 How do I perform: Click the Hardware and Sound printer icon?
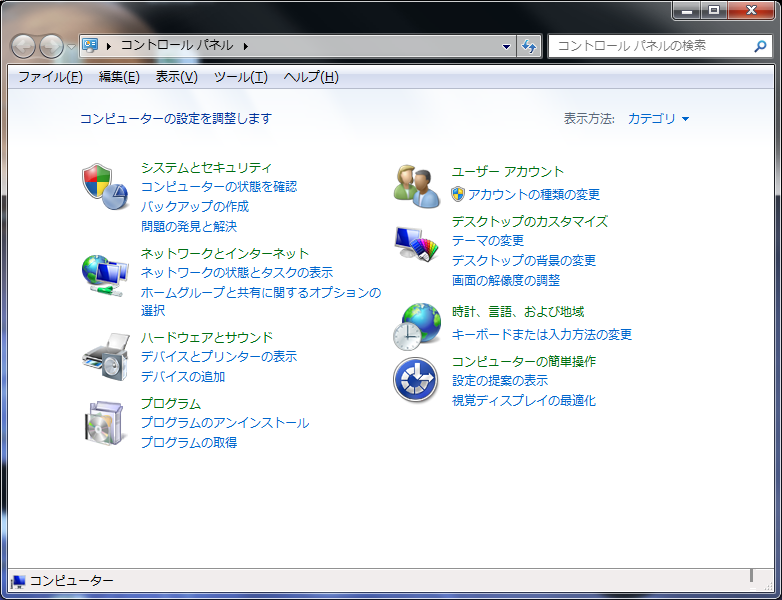pyautogui.click(x=104, y=357)
